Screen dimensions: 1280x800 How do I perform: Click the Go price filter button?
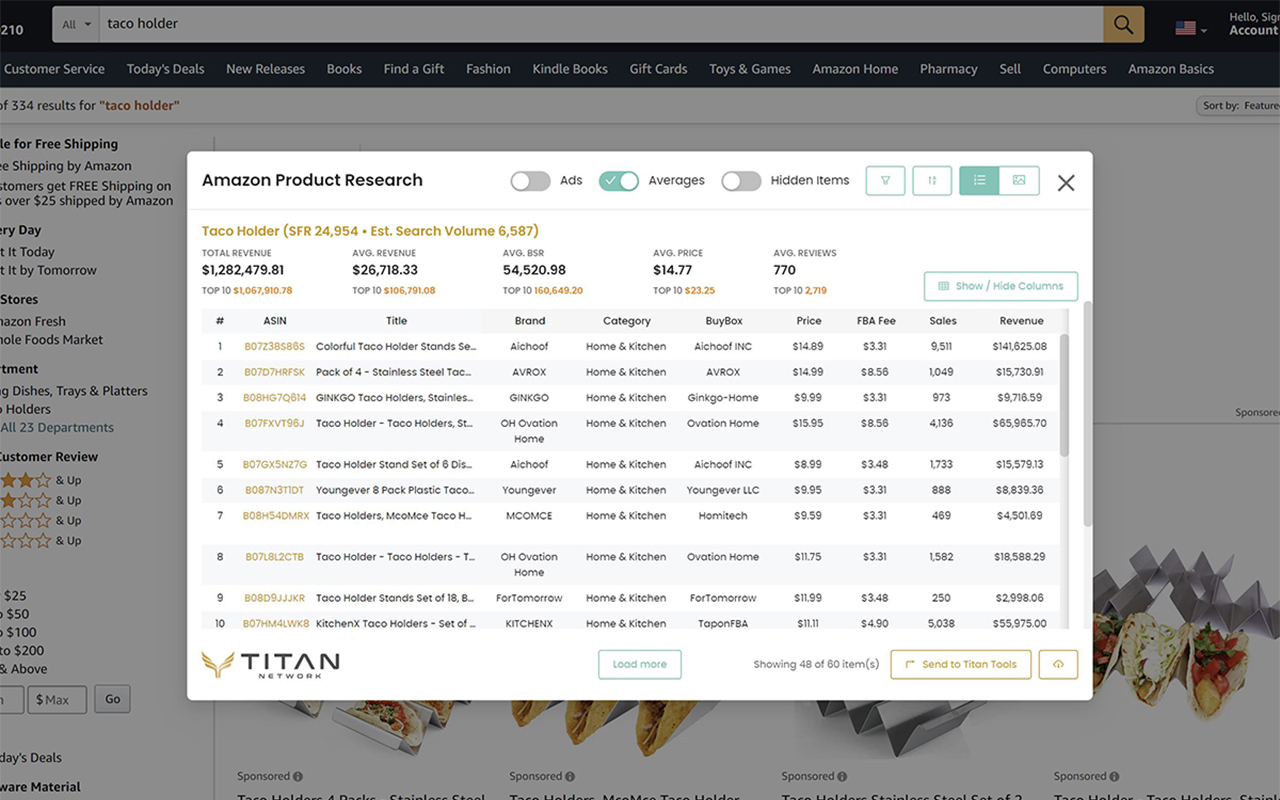tap(113, 699)
